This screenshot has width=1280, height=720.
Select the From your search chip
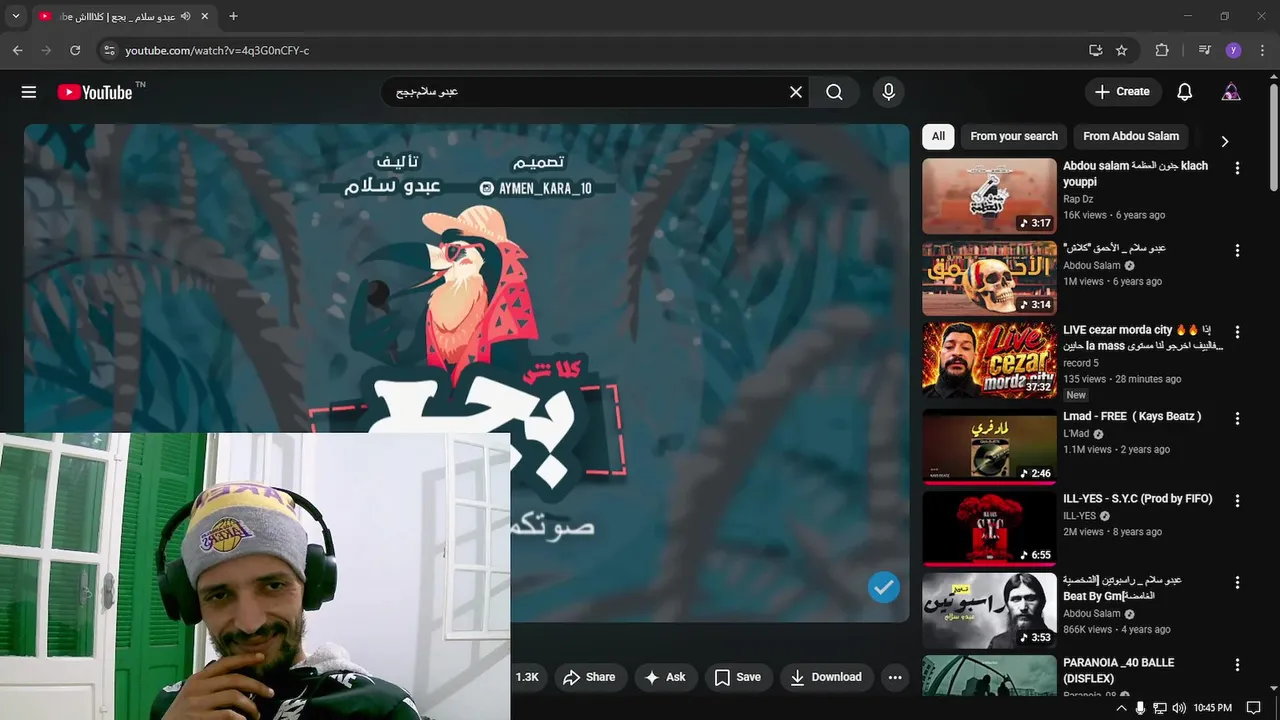pyautogui.click(x=1014, y=136)
